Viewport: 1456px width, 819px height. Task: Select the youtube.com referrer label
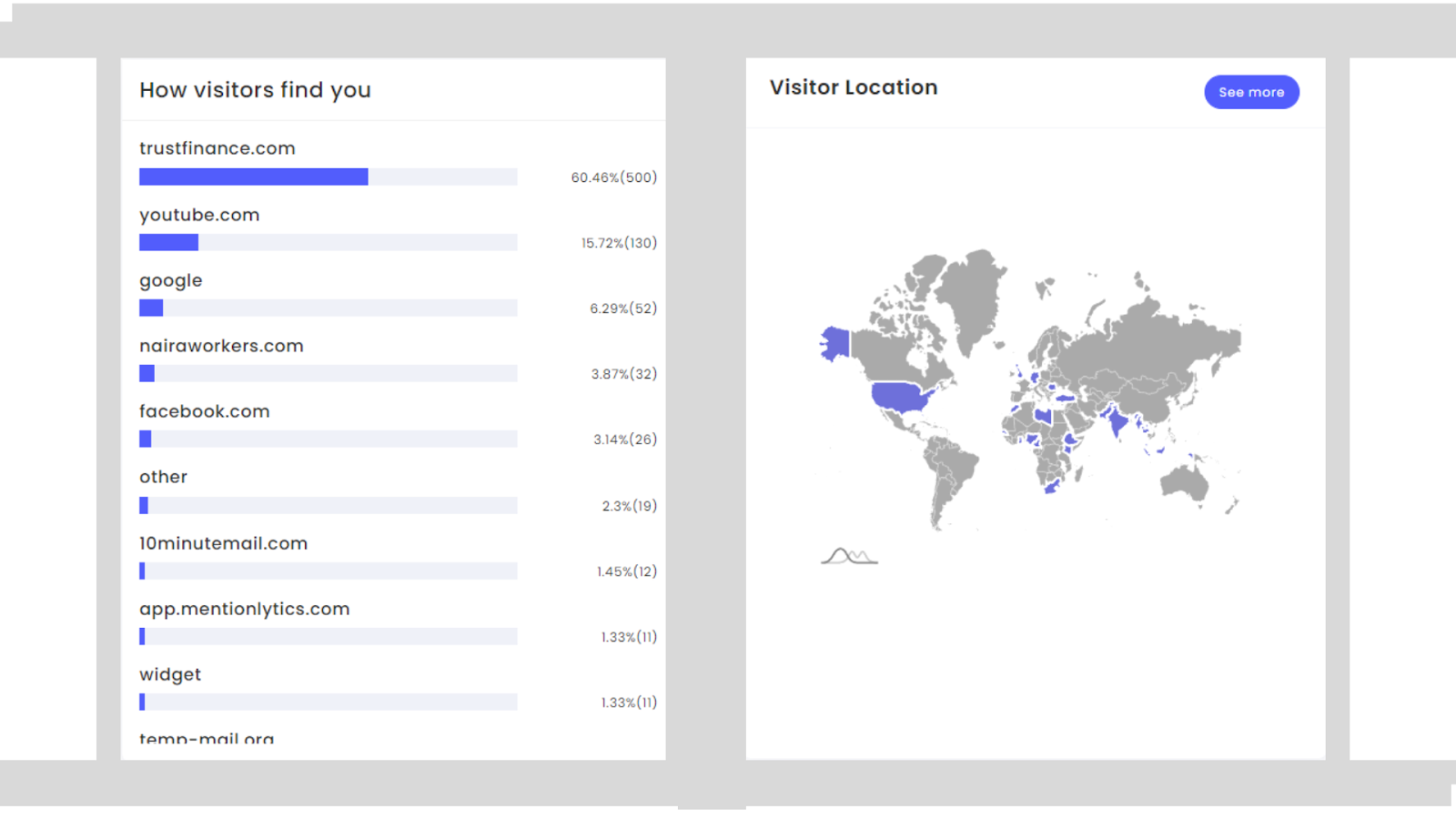199,215
